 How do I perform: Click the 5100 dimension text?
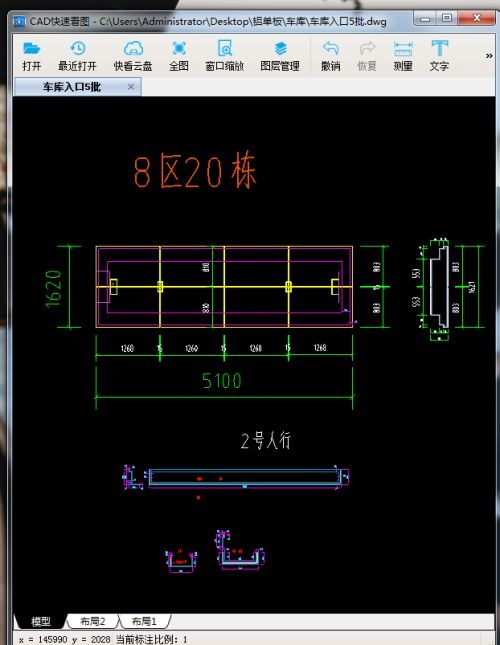222,381
